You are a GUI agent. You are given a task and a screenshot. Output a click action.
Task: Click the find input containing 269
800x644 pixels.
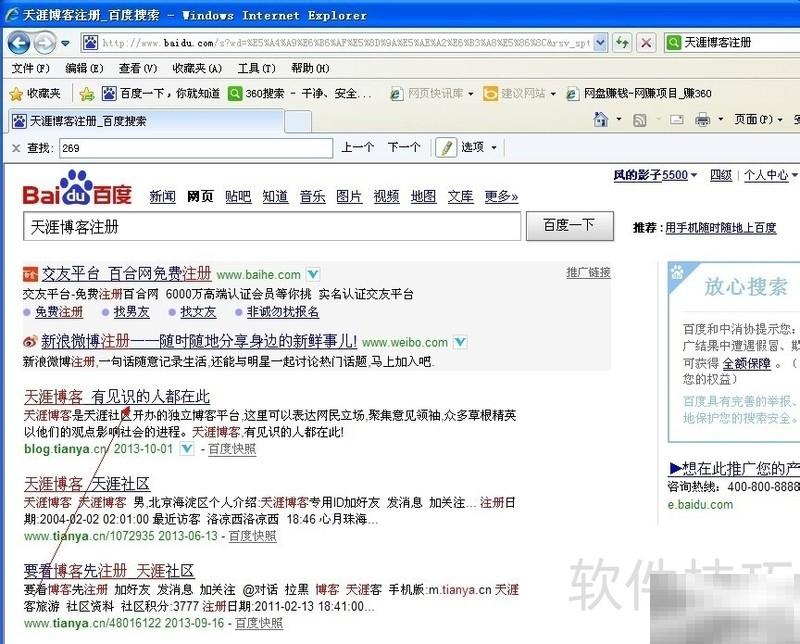tap(196, 148)
